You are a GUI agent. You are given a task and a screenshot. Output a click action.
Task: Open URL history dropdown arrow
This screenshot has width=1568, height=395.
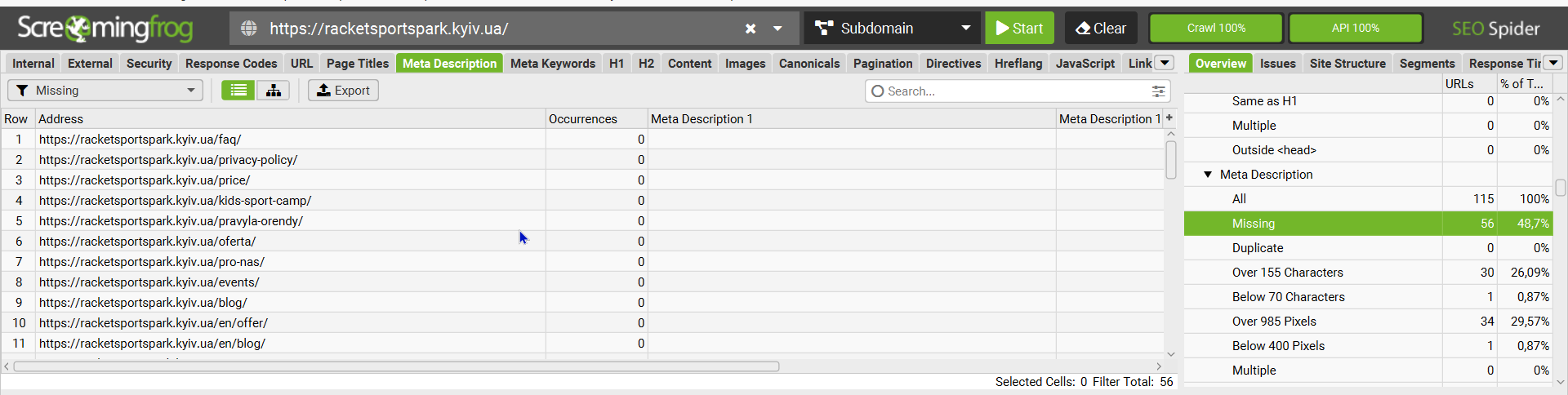(777, 29)
